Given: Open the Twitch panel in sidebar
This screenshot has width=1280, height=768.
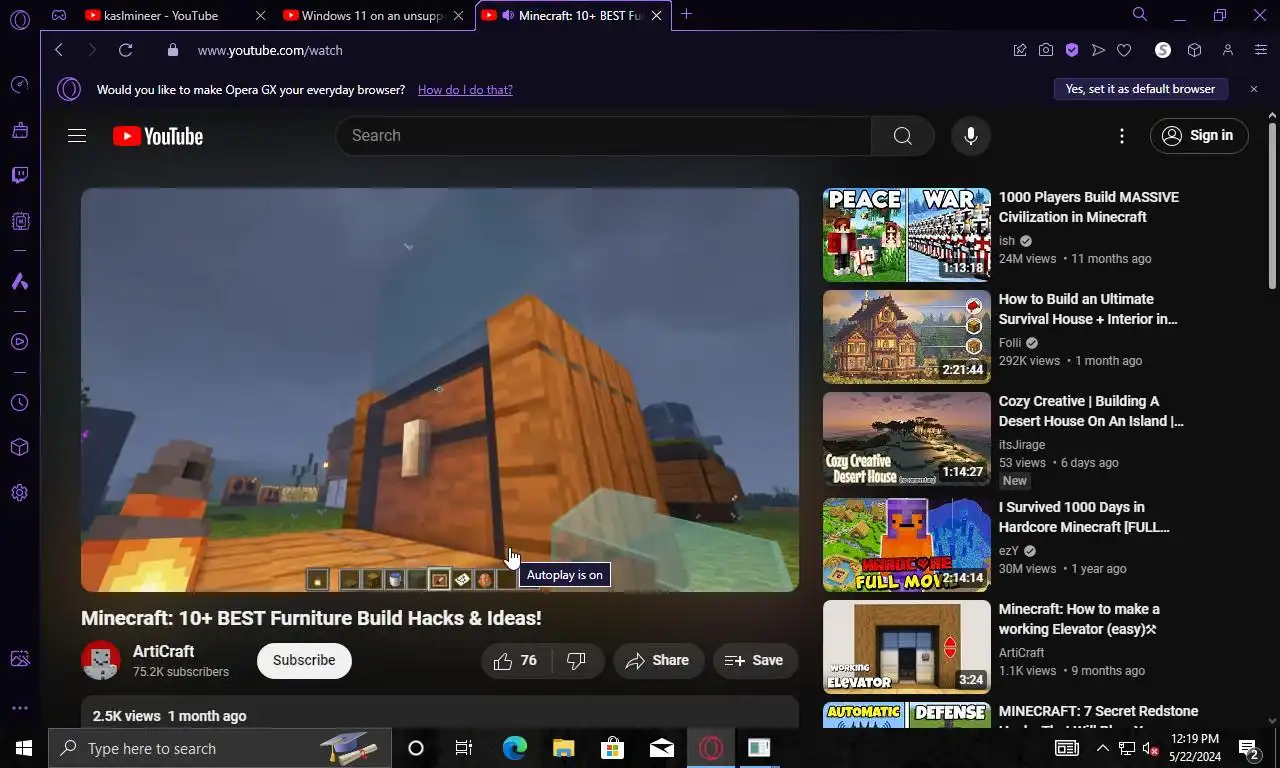Looking at the screenshot, I should [x=20, y=176].
